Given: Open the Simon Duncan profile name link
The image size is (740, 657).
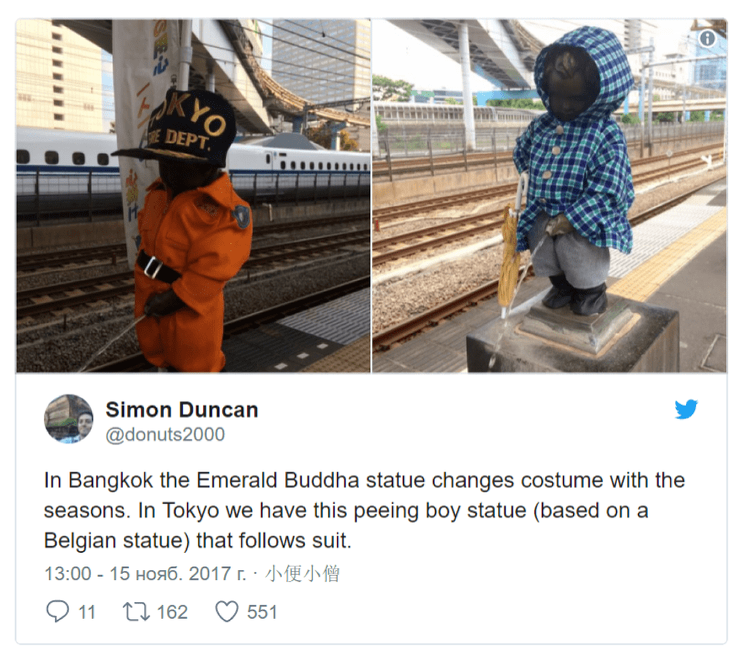Looking at the screenshot, I should pyautogui.click(x=182, y=410).
